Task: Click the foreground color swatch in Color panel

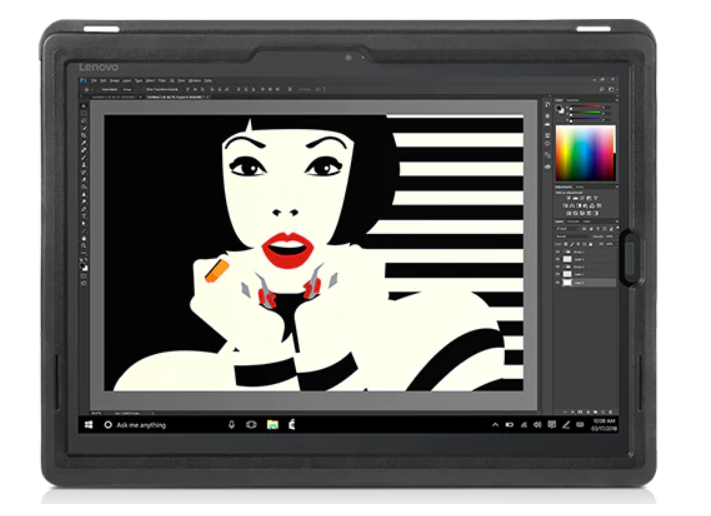Action: click(559, 107)
